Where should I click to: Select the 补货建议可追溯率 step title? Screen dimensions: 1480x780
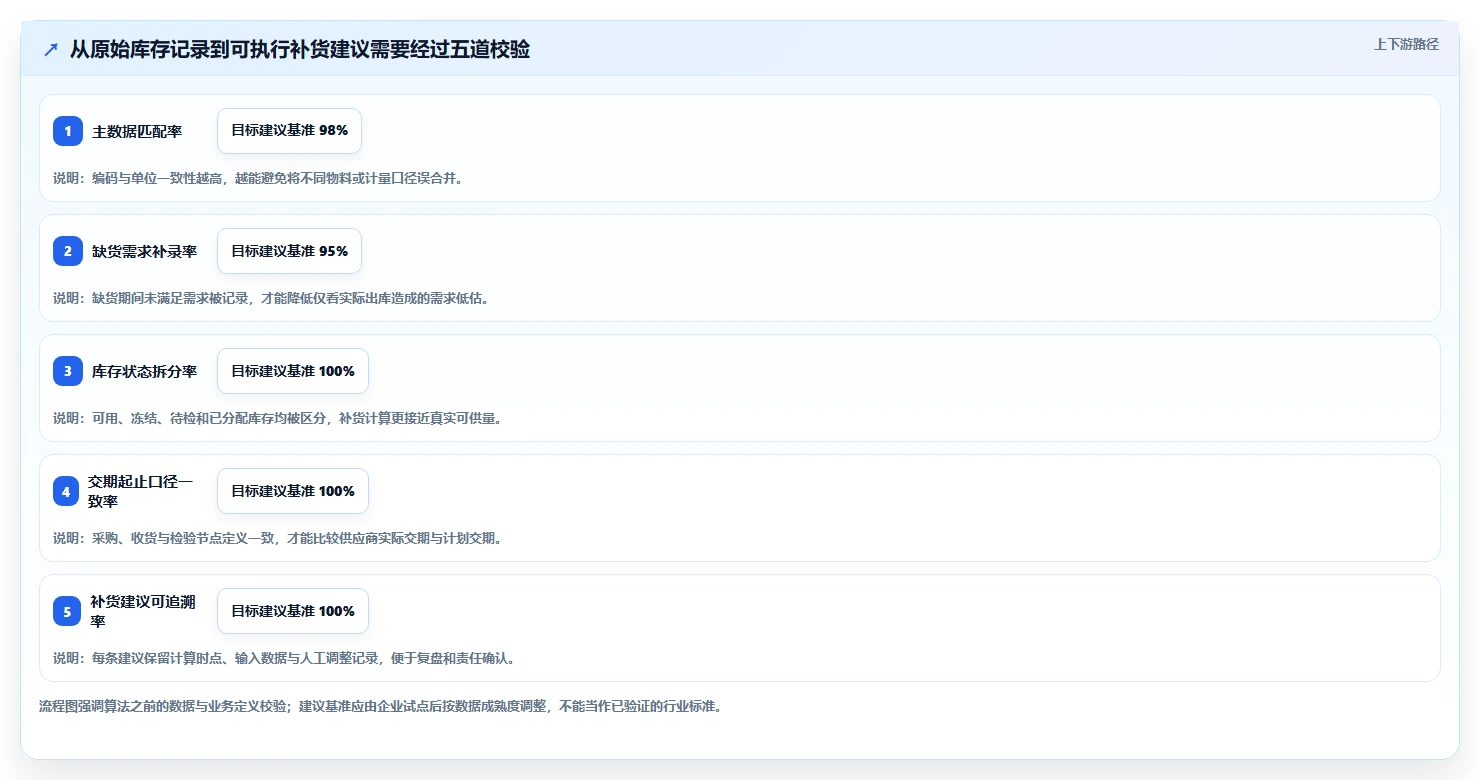coord(143,611)
